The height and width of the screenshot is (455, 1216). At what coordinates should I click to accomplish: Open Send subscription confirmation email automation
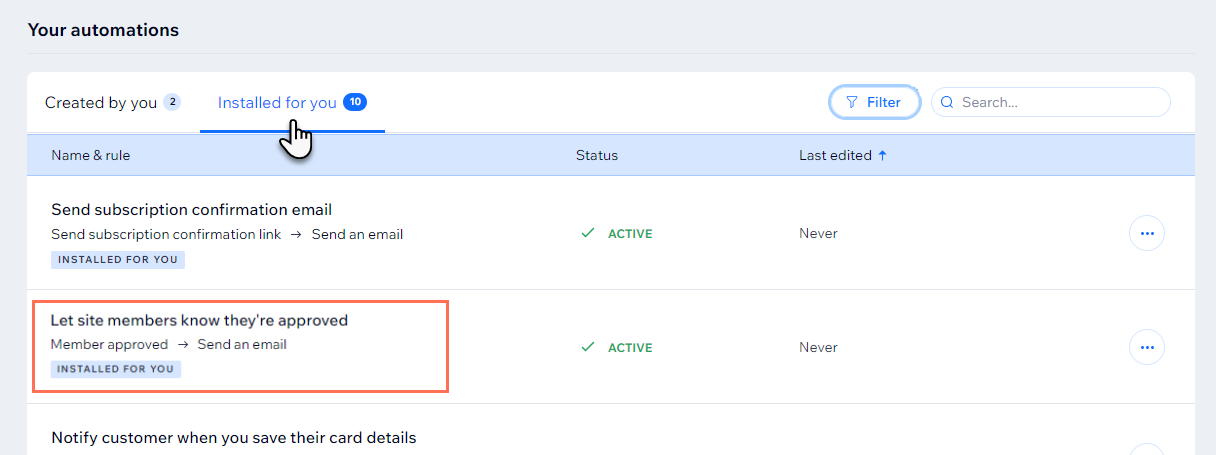192,209
